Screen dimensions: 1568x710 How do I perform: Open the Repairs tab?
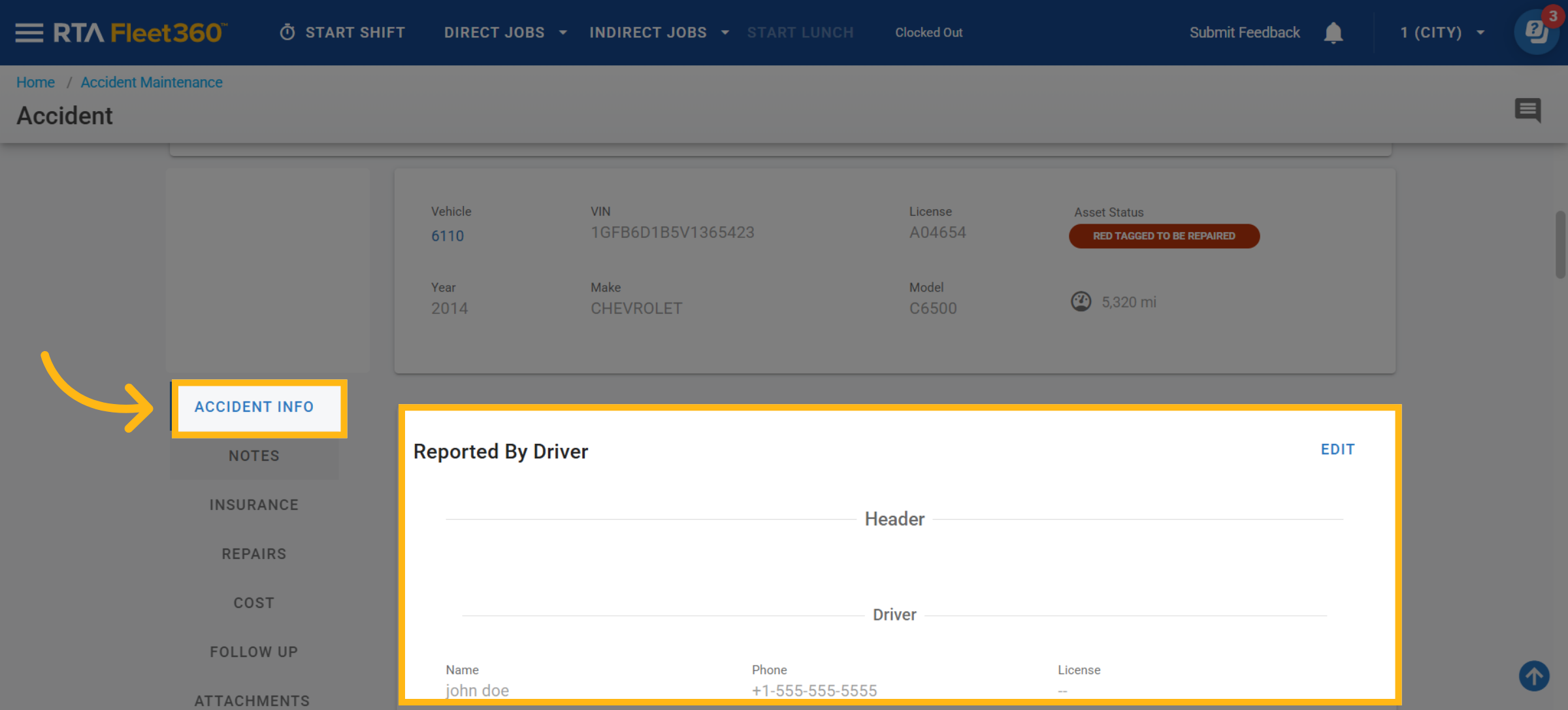point(254,554)
